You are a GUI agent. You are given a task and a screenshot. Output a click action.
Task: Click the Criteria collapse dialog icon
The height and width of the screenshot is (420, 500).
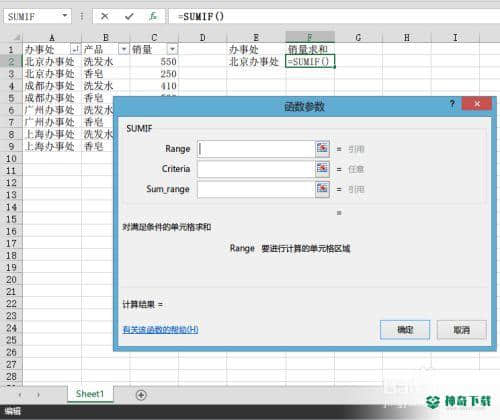coord(322,169)
